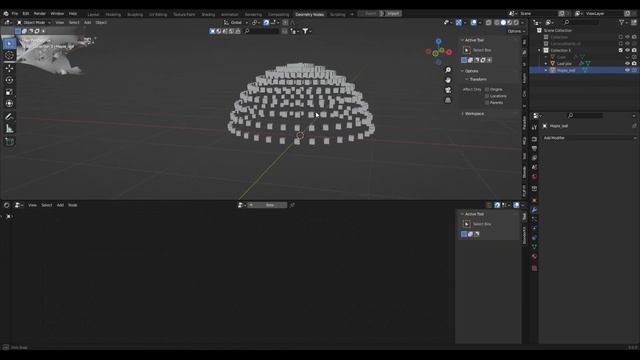Open the Material properties tab
Viewport: 640px width, 360px height.
(534, 256)
